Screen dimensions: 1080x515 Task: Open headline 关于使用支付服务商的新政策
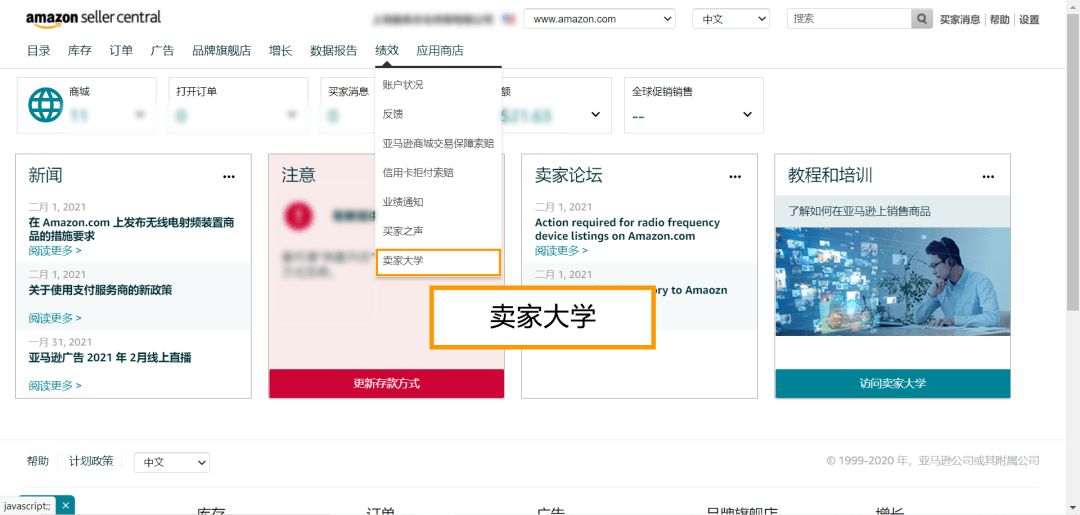pos(101,290)
